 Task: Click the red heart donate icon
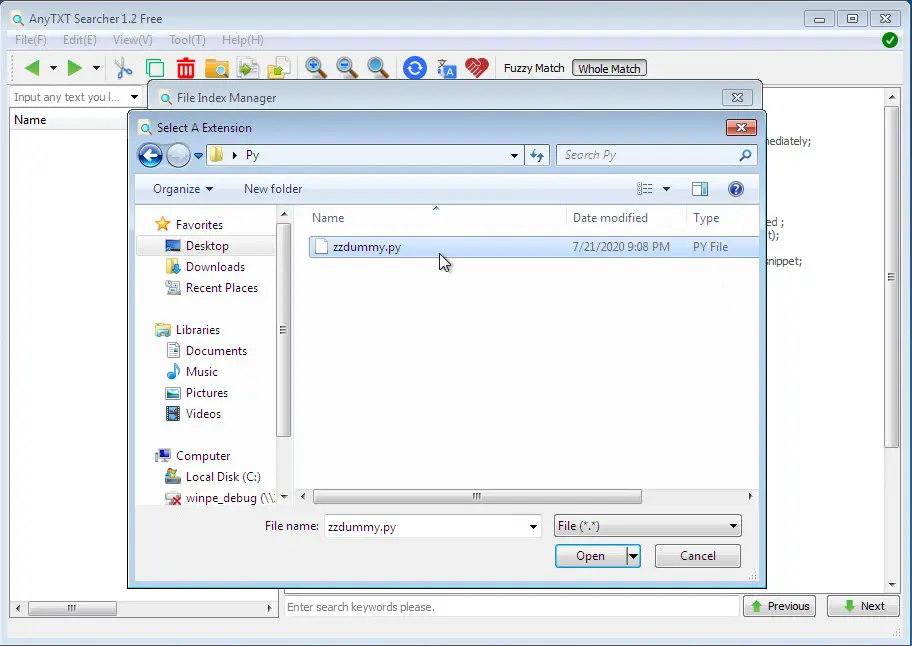click(x=477, y=68)
